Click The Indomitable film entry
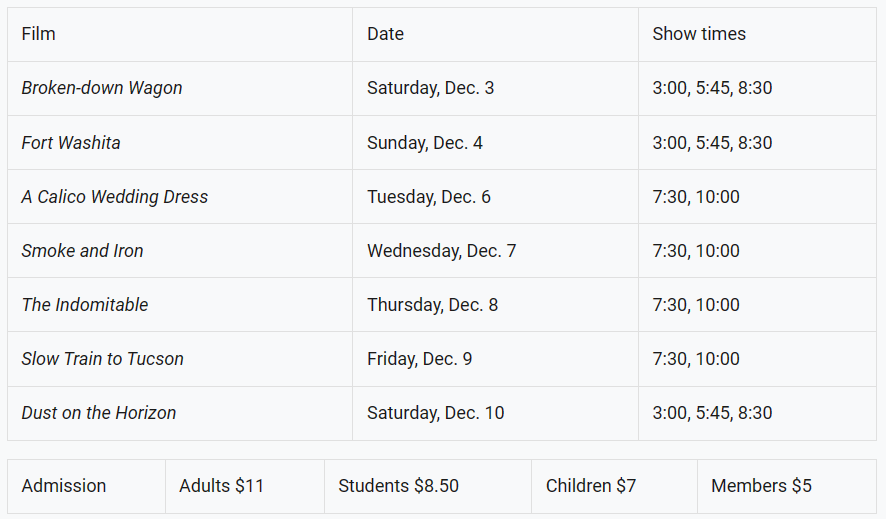Image resolution: width=886 pixels, height=519 pixels. (85, 305)
